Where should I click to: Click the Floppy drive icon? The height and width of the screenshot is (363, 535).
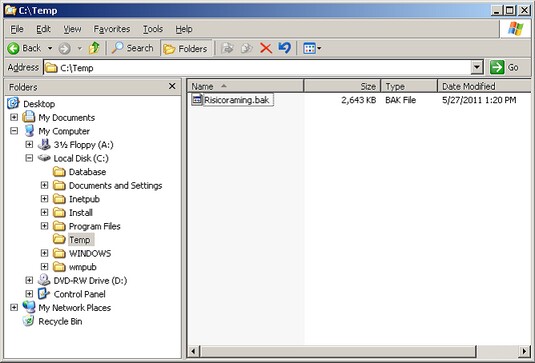[44, 144]
